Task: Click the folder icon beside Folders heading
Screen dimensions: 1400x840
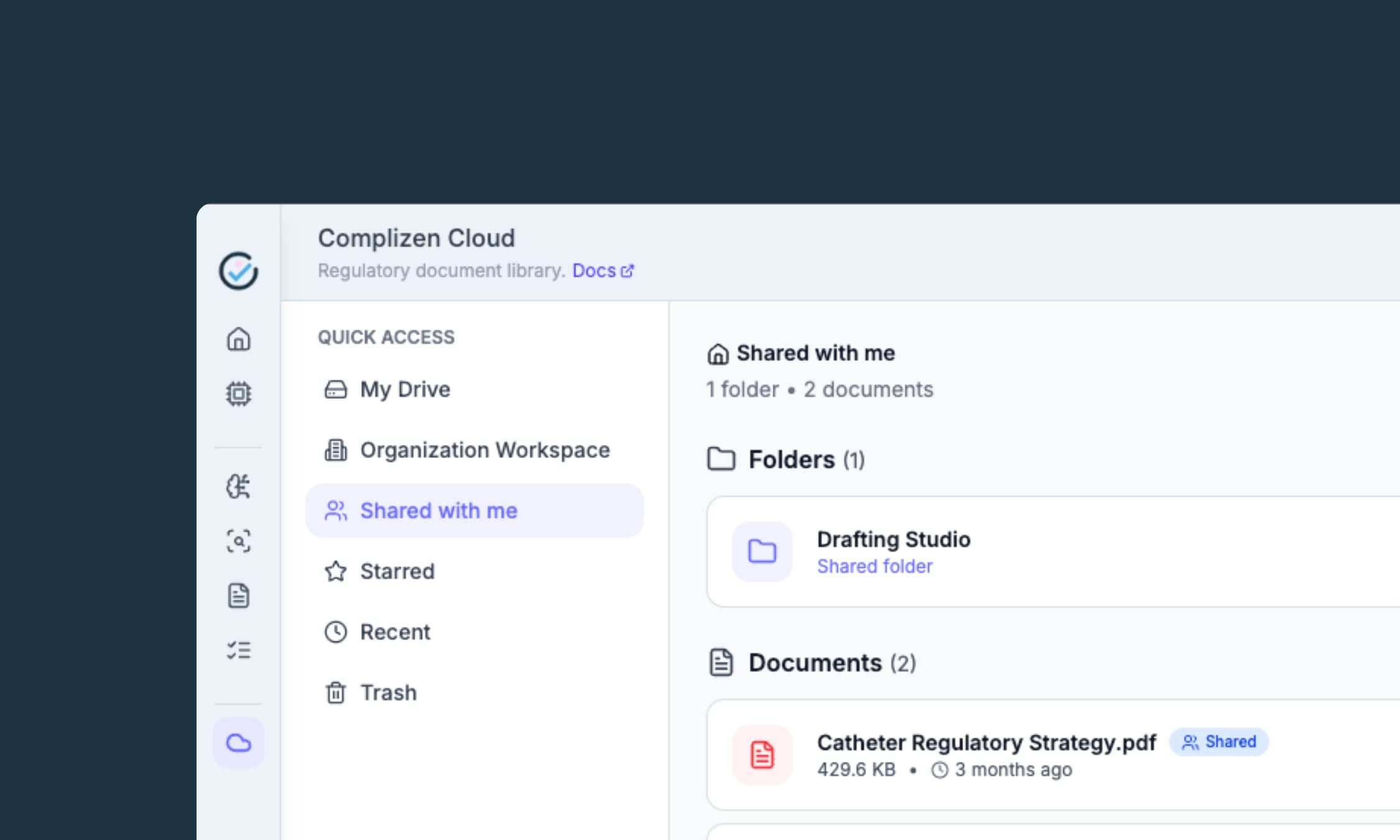Action: click(x=721, y=459)
